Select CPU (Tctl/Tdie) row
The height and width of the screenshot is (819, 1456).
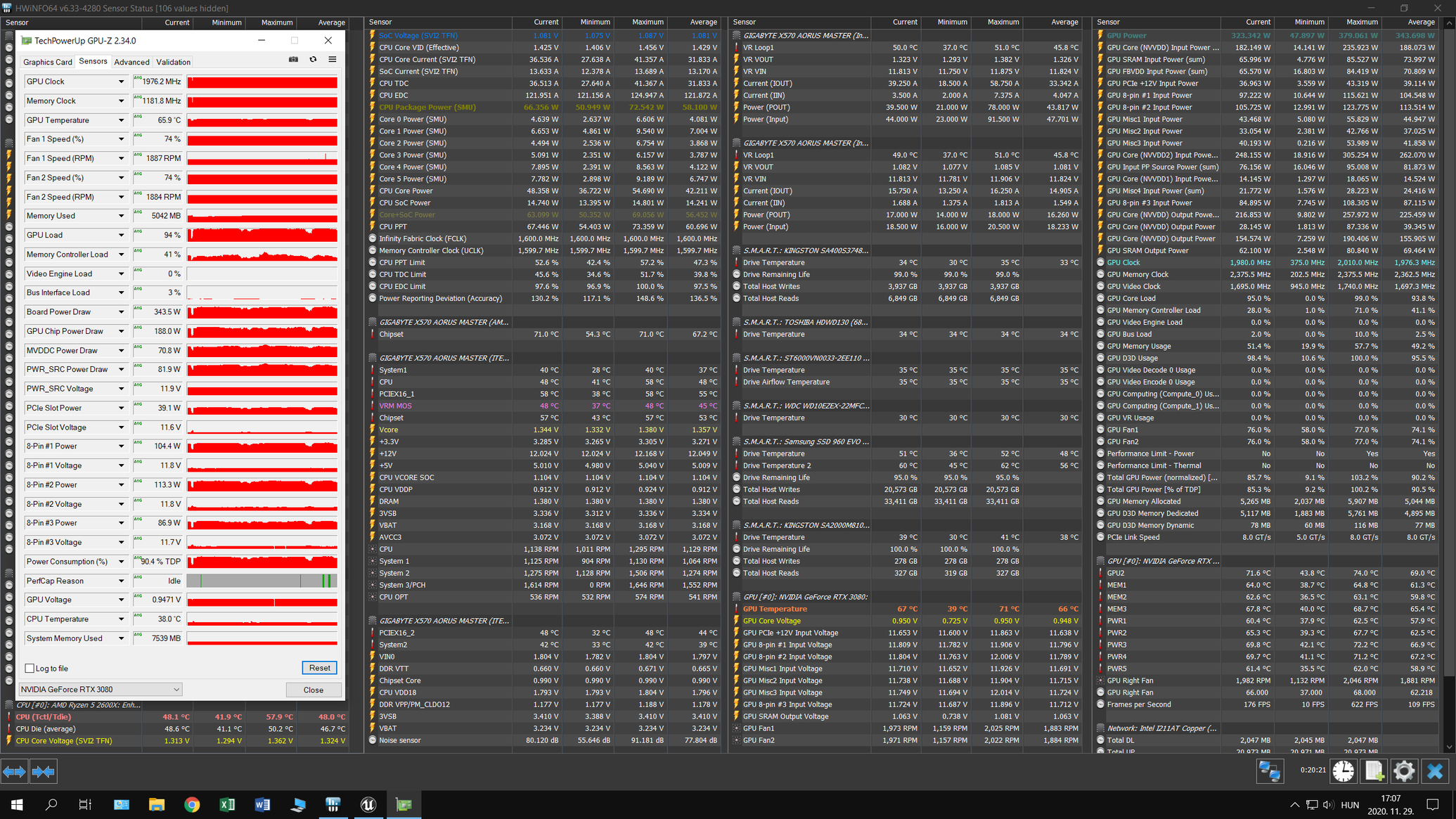[177, 717]
